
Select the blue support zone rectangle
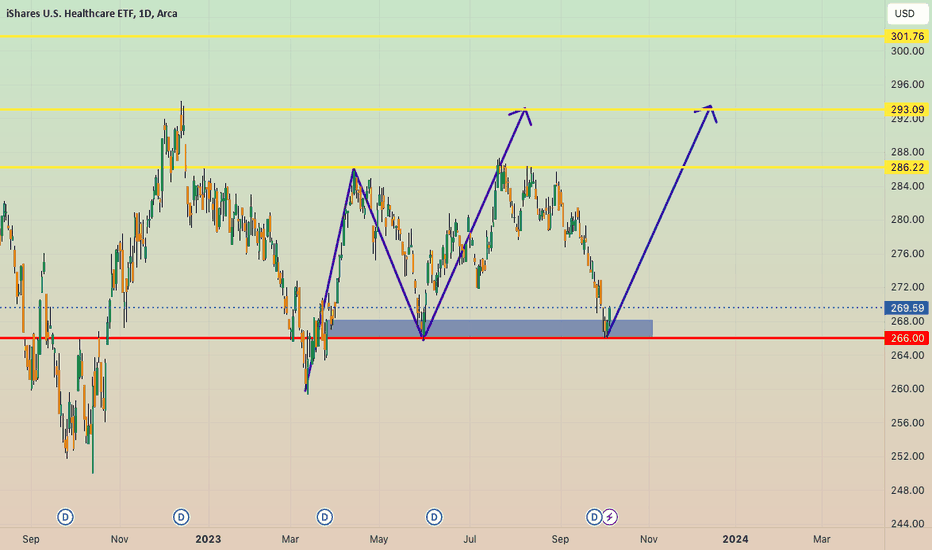[x=490, y=328]
